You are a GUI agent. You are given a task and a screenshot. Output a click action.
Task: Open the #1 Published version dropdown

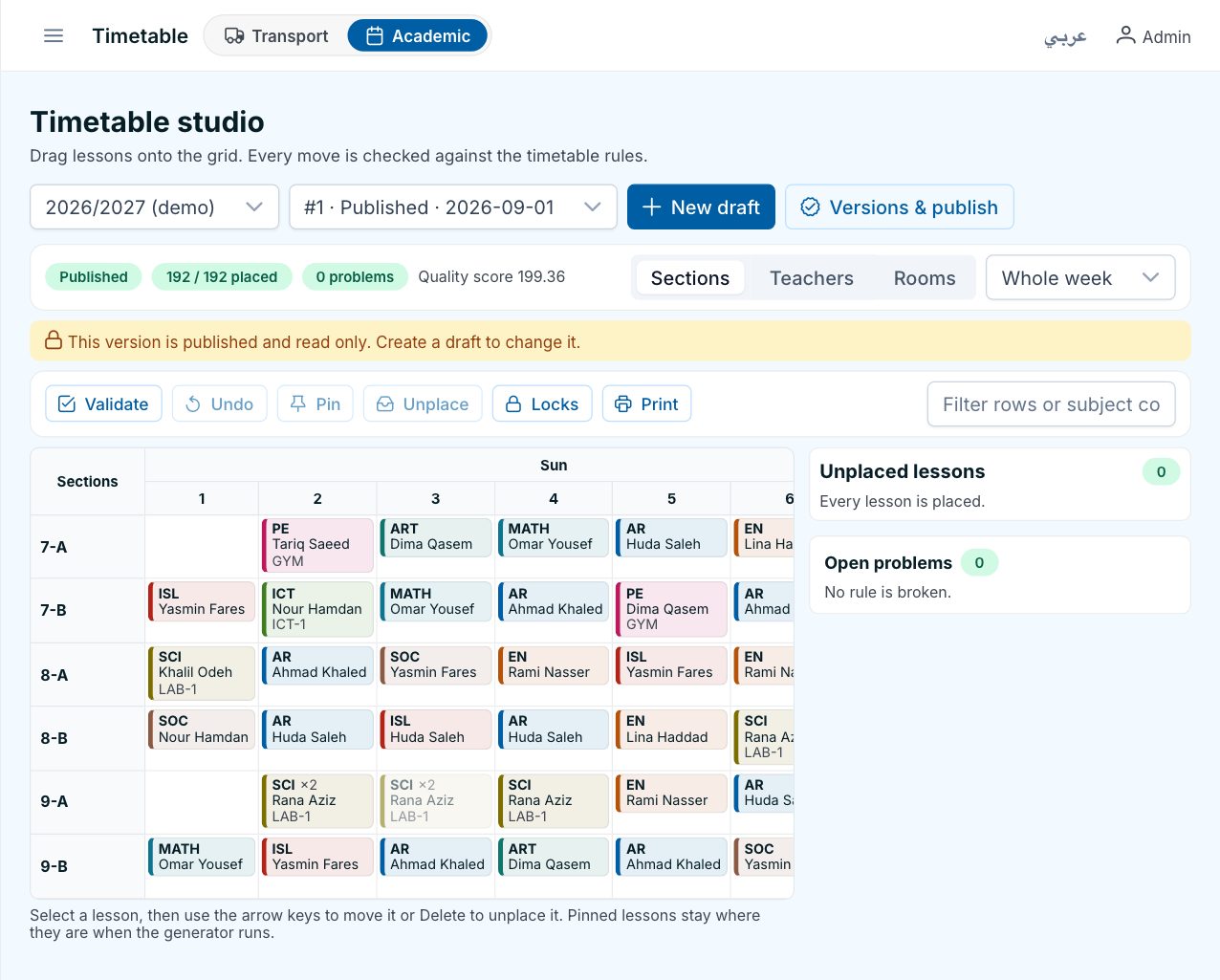pyautogui.click(x=453, y=207)
